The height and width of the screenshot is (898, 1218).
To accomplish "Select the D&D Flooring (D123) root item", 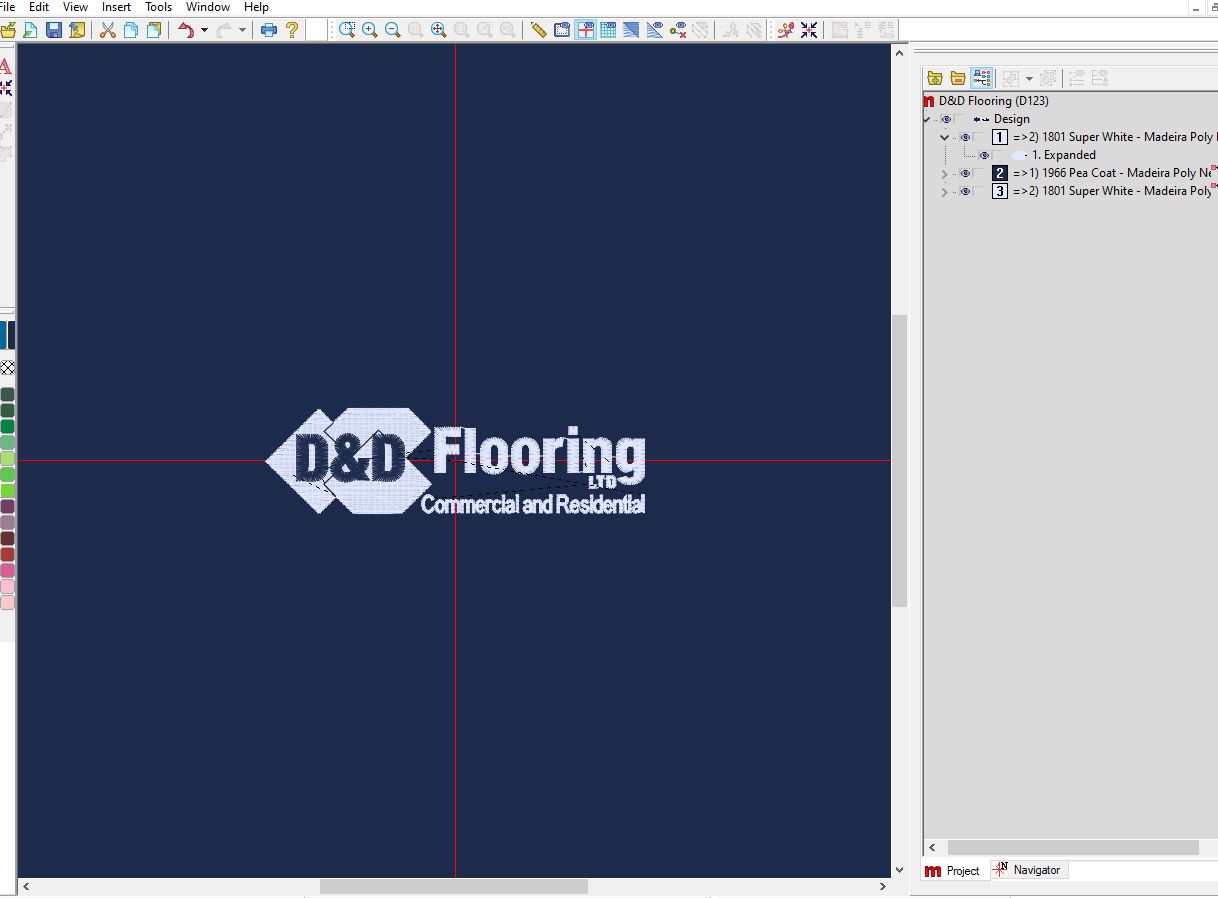I will [x=993, y=101].
